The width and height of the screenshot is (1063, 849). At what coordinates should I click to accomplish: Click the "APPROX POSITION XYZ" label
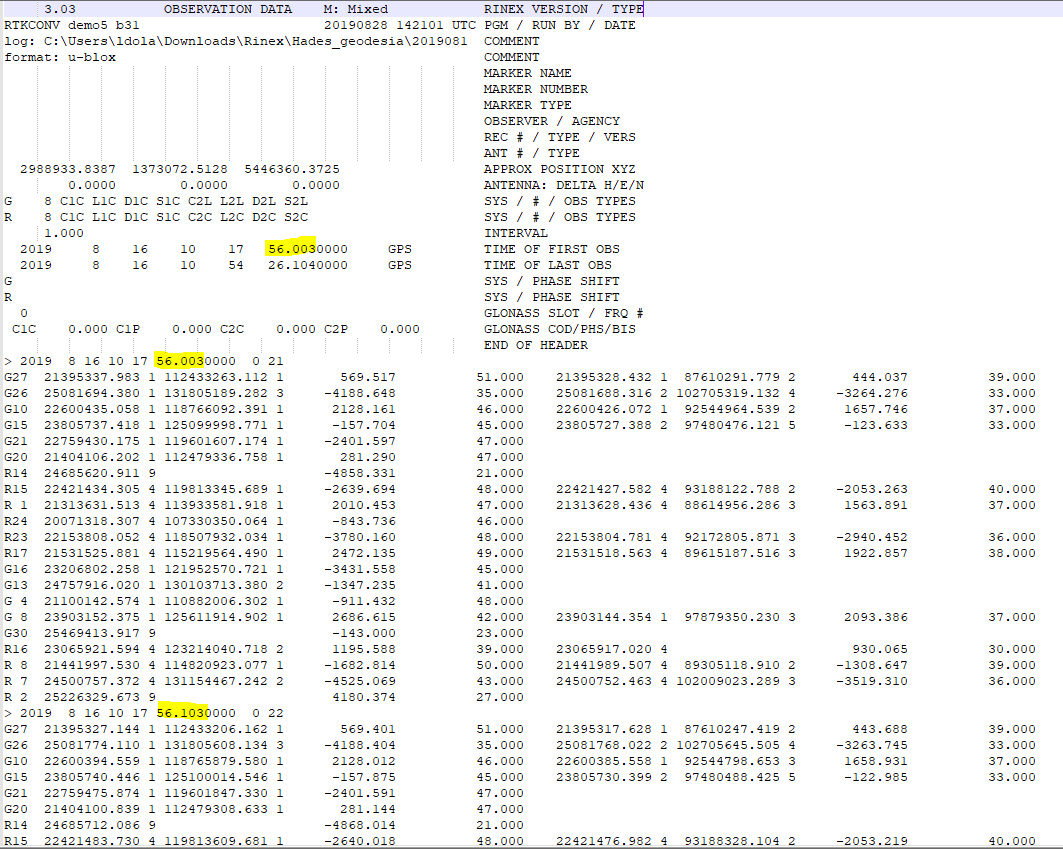pyautogui.click(x=560, y=169)
